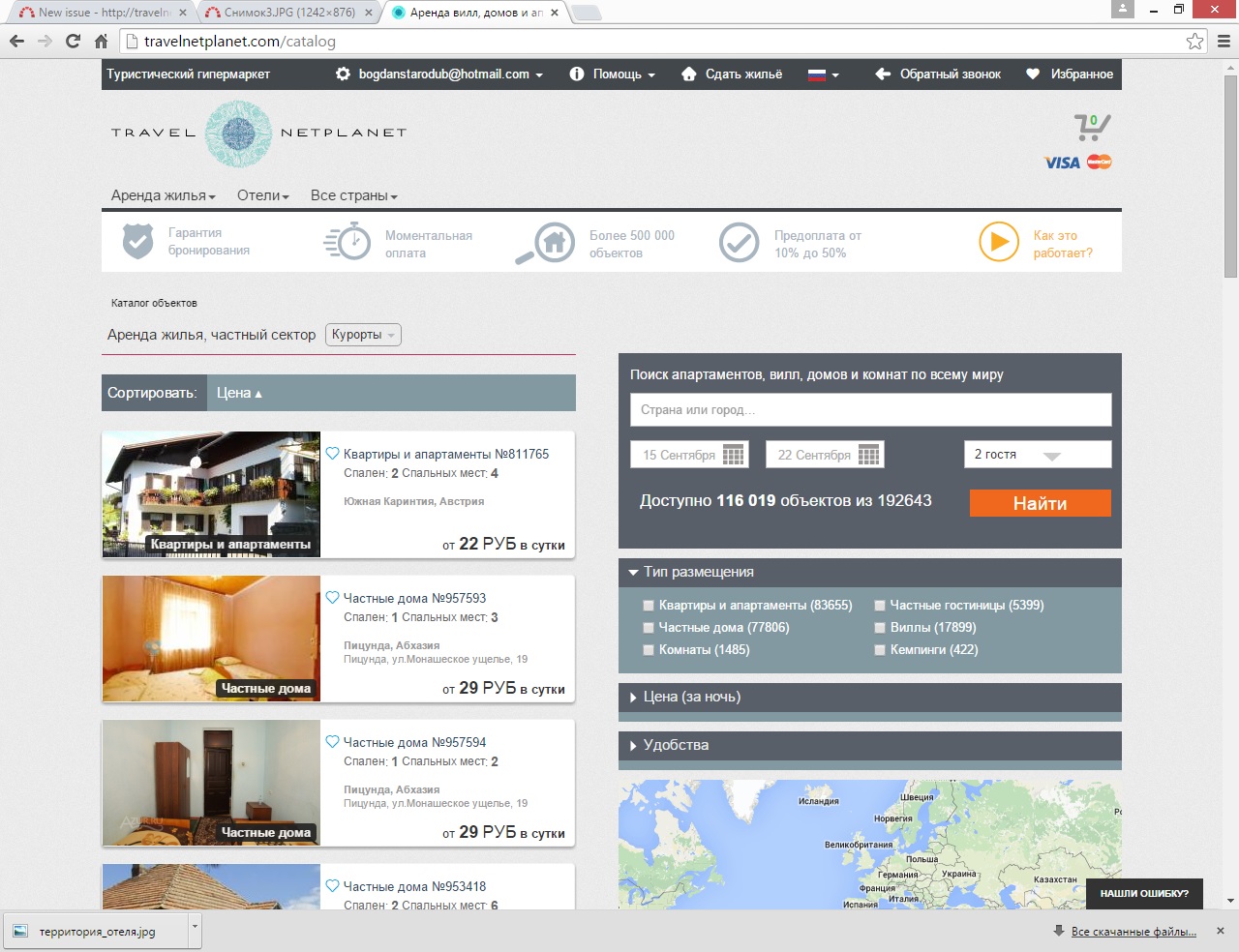
Task: Click the check-in date calendar icon
Action: pos(734,455)
